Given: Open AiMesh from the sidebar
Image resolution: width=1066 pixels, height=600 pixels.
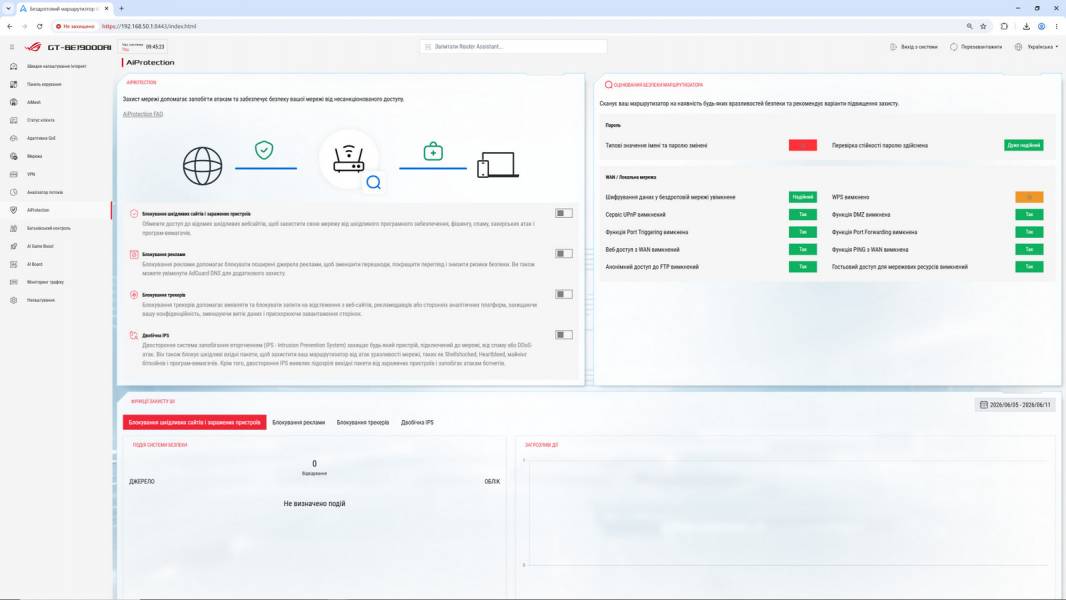Looking at the screenshot, I should pos(34,102).
